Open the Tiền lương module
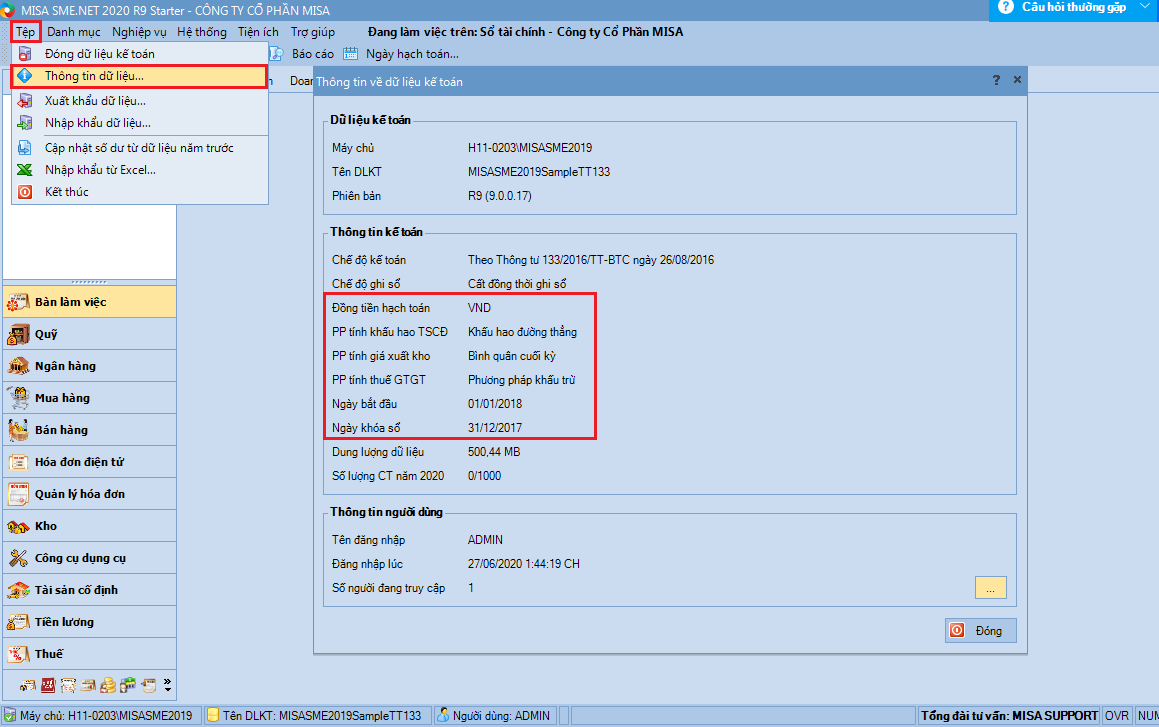The image size is (1159, 727). (x=89, y=622)
